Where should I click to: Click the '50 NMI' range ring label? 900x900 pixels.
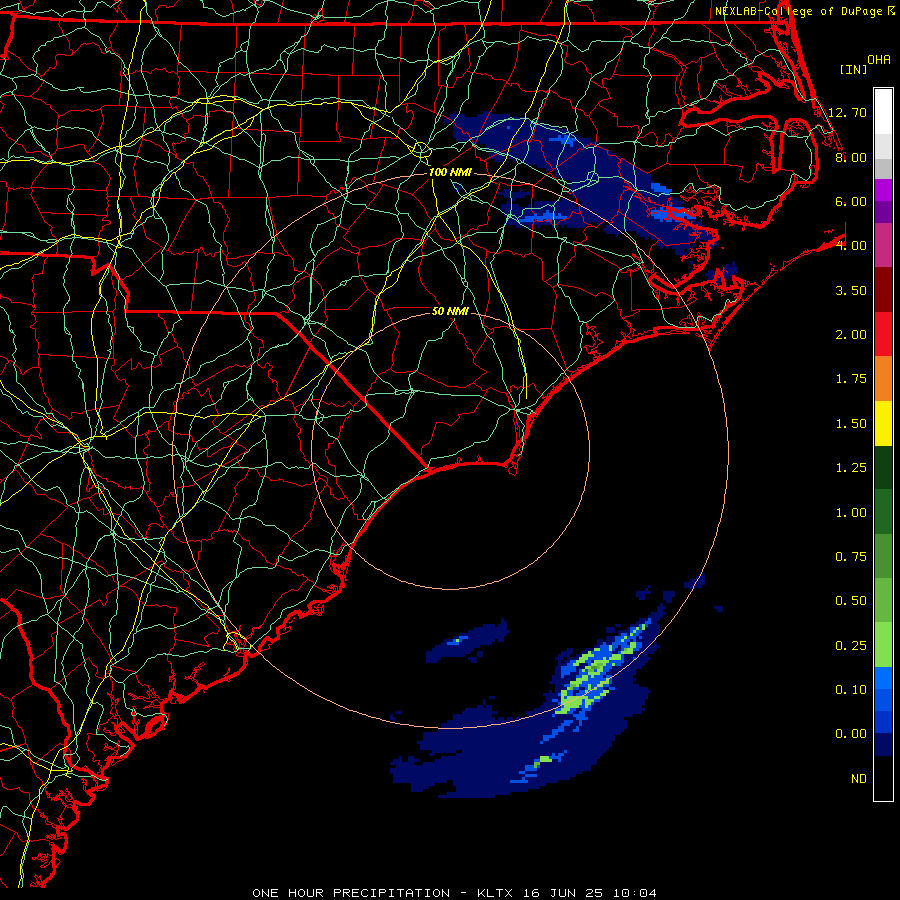click(450, 311)
